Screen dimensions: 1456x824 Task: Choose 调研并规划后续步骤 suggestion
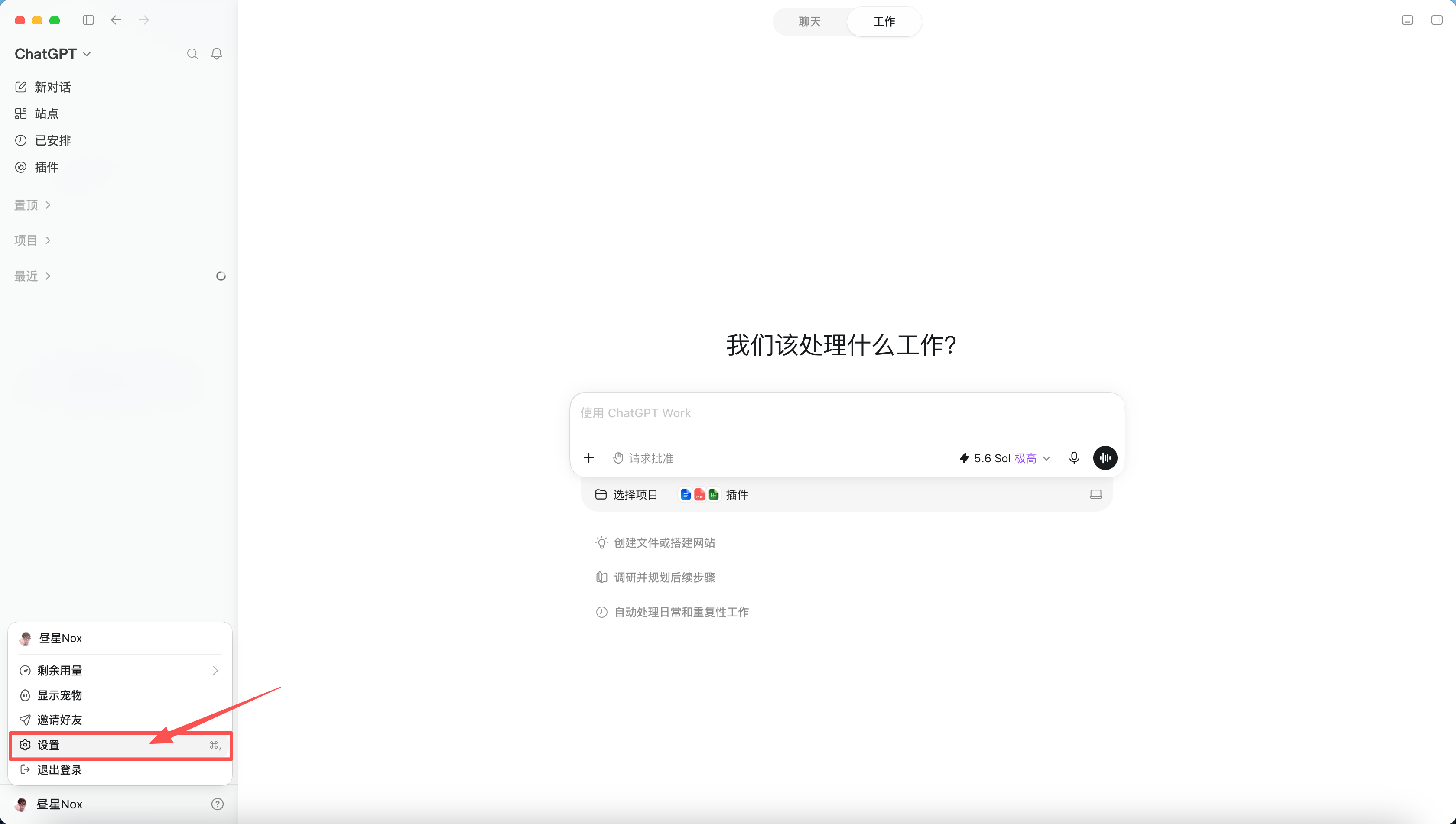point(656,577)
